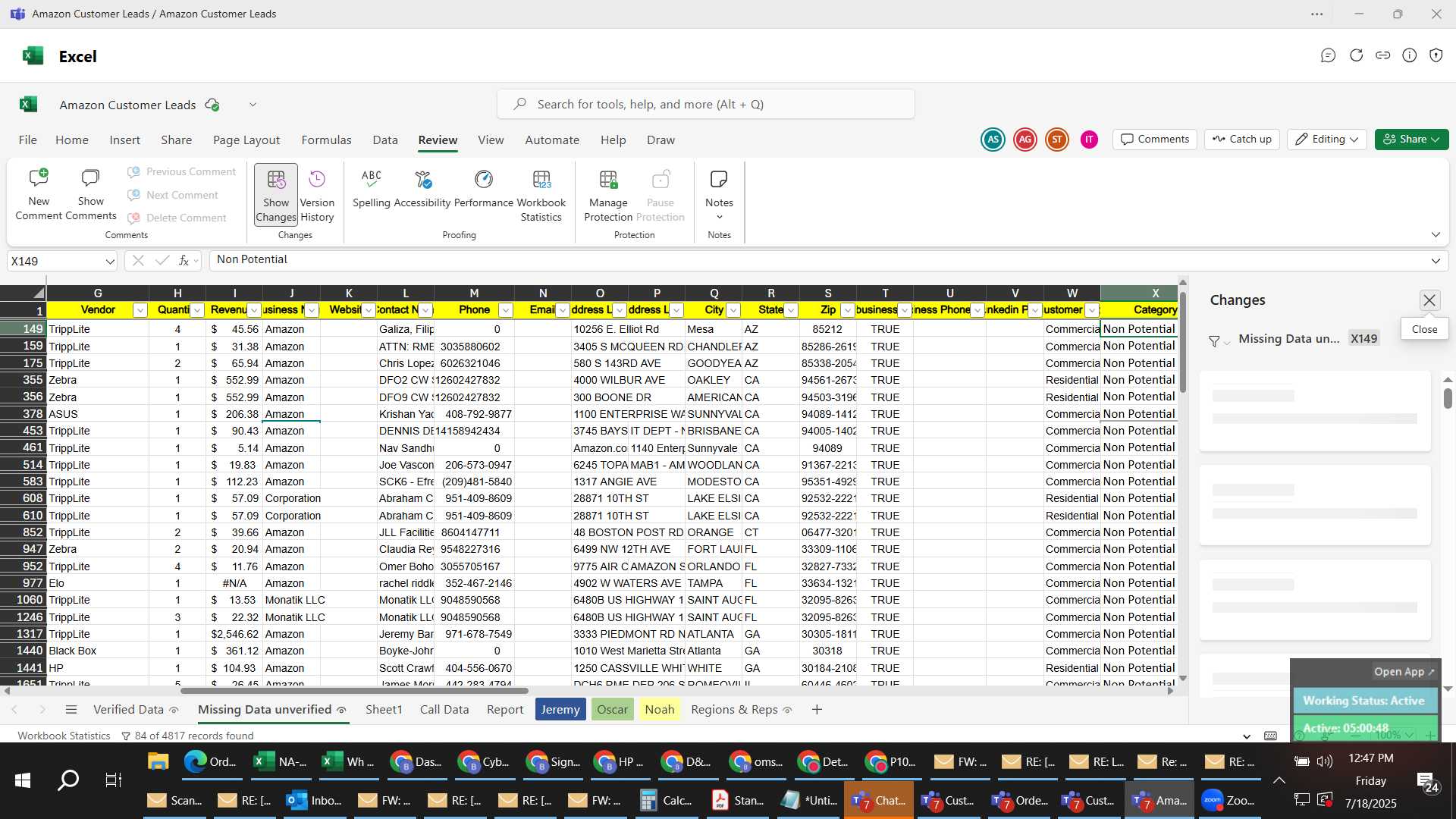
Task: Click the shield security icon
Action: (1436, 55)
